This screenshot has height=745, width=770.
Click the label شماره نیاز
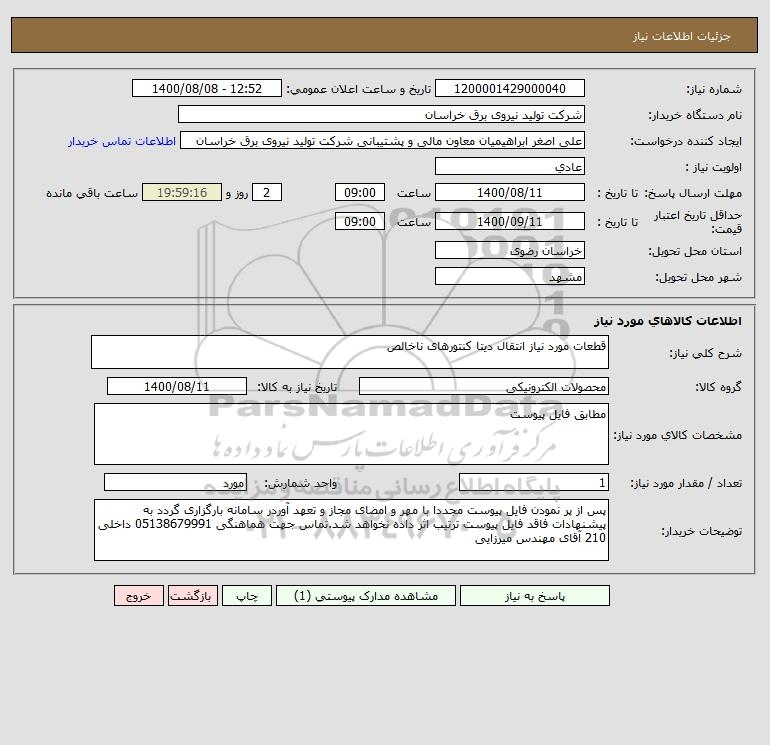coord(714,89)
